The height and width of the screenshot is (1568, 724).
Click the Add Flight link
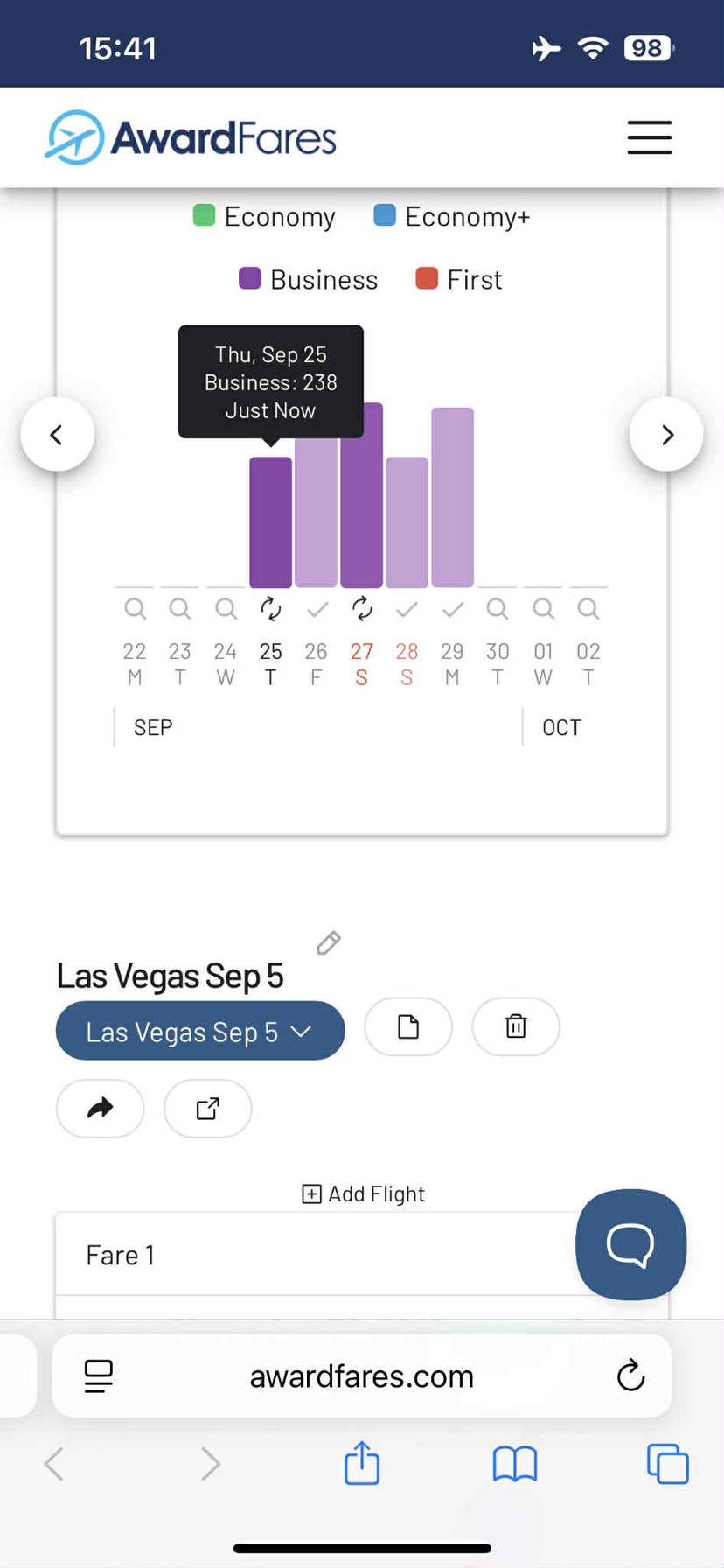point(363,1193)
